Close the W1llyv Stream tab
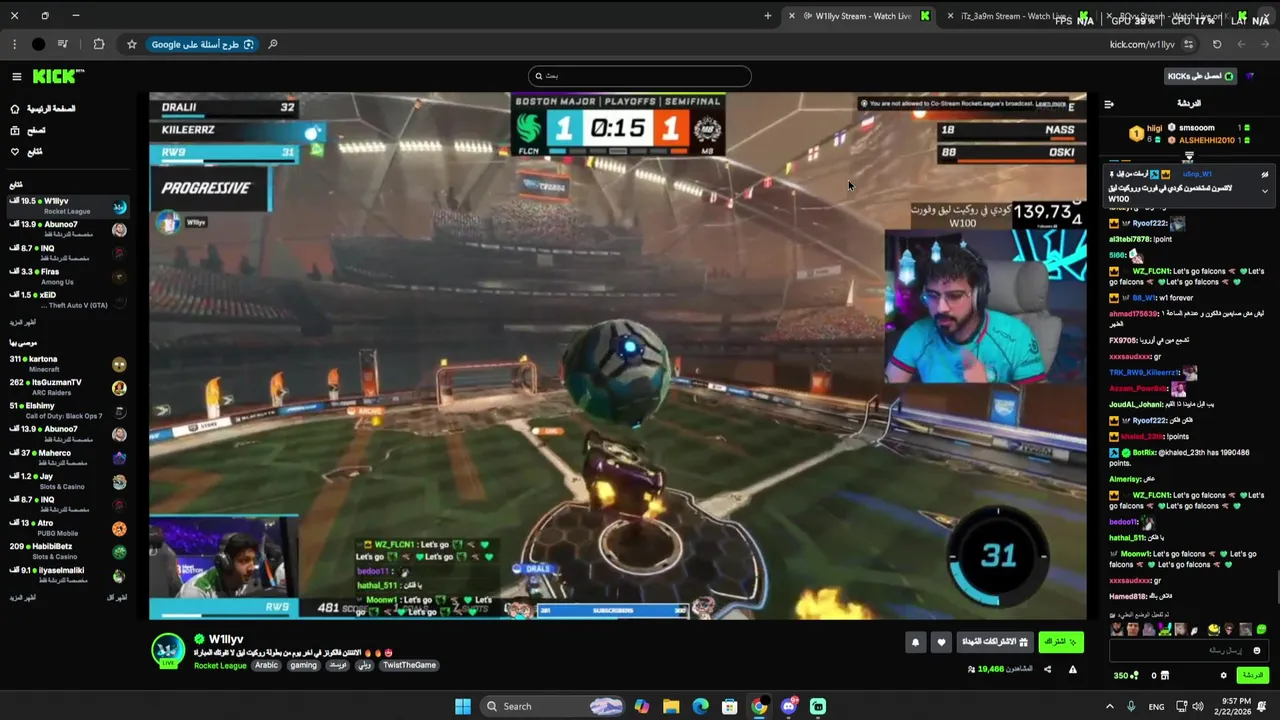Screen dimensions: 1280x720 791,16
